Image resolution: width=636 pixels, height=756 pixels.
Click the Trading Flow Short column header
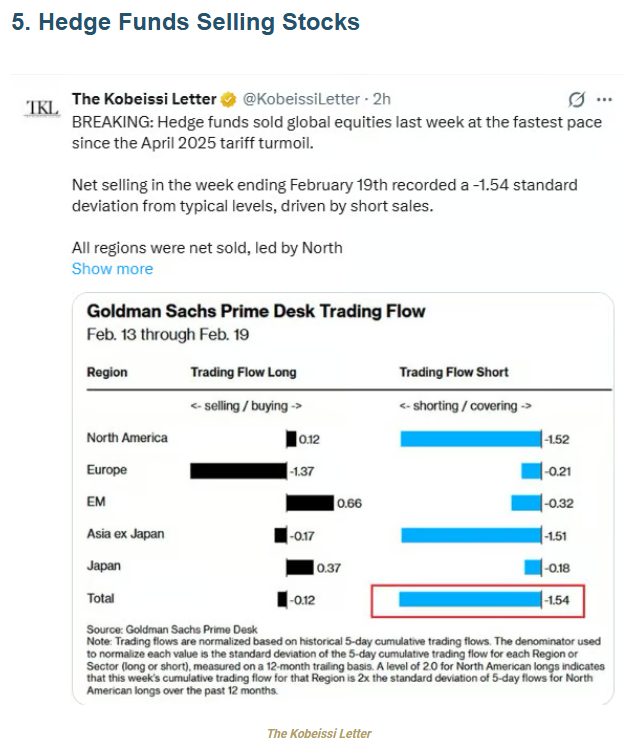(454, 372)
